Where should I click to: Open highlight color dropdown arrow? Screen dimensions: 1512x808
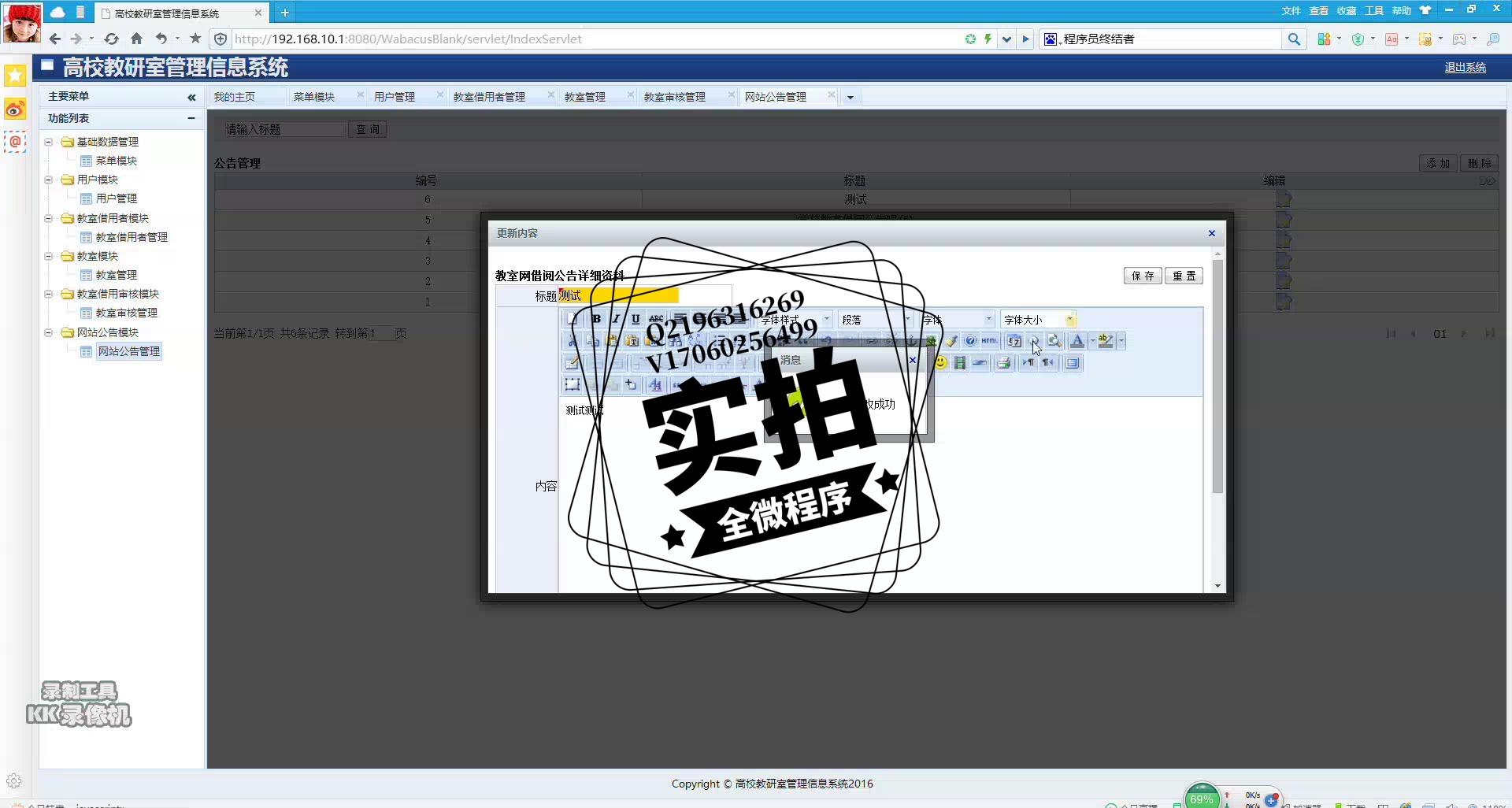pyautogui.click(x=1121, y=341)
